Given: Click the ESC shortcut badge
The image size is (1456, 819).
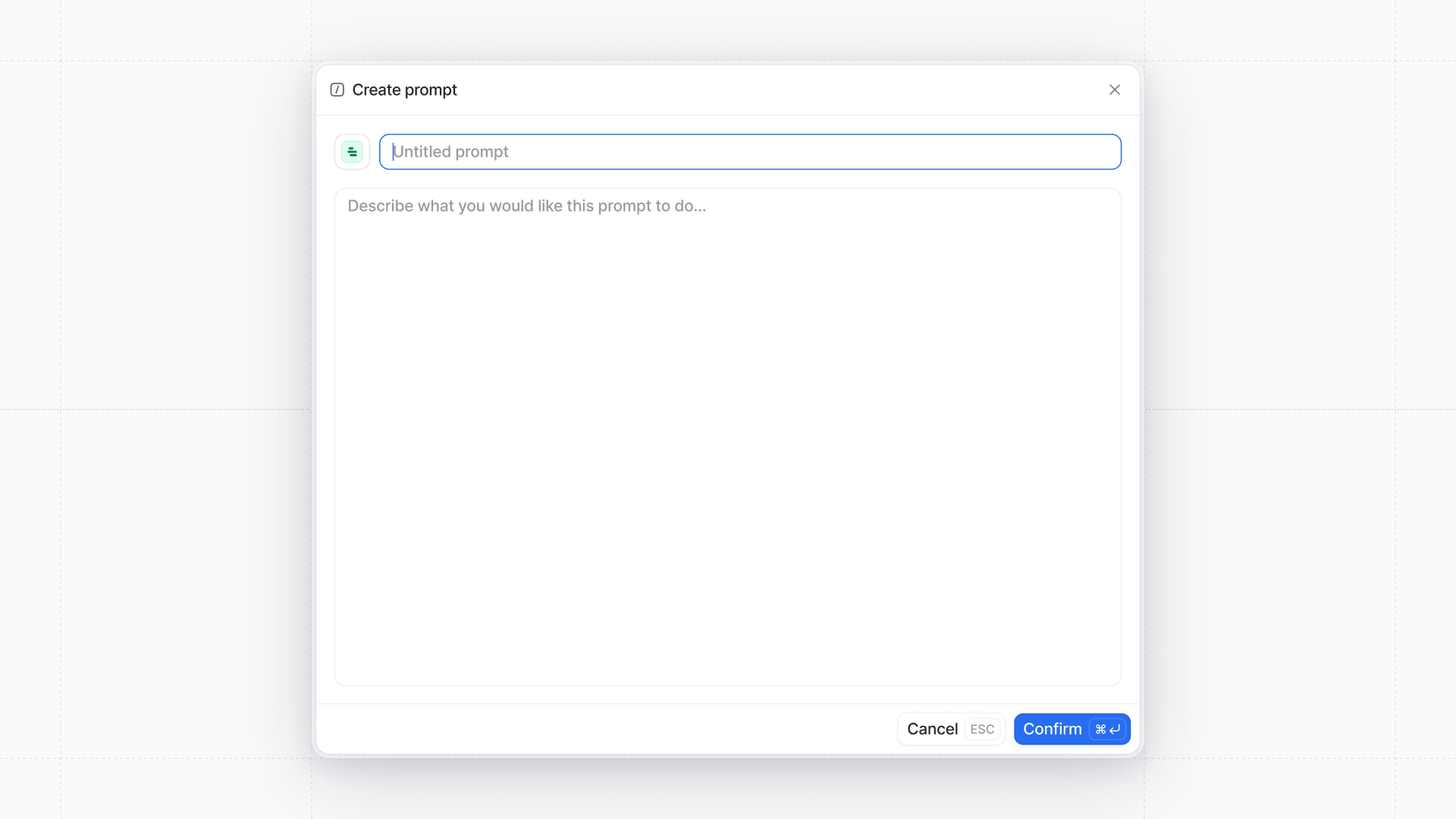Looking at the screenshot, I should [x=982, y=729].
